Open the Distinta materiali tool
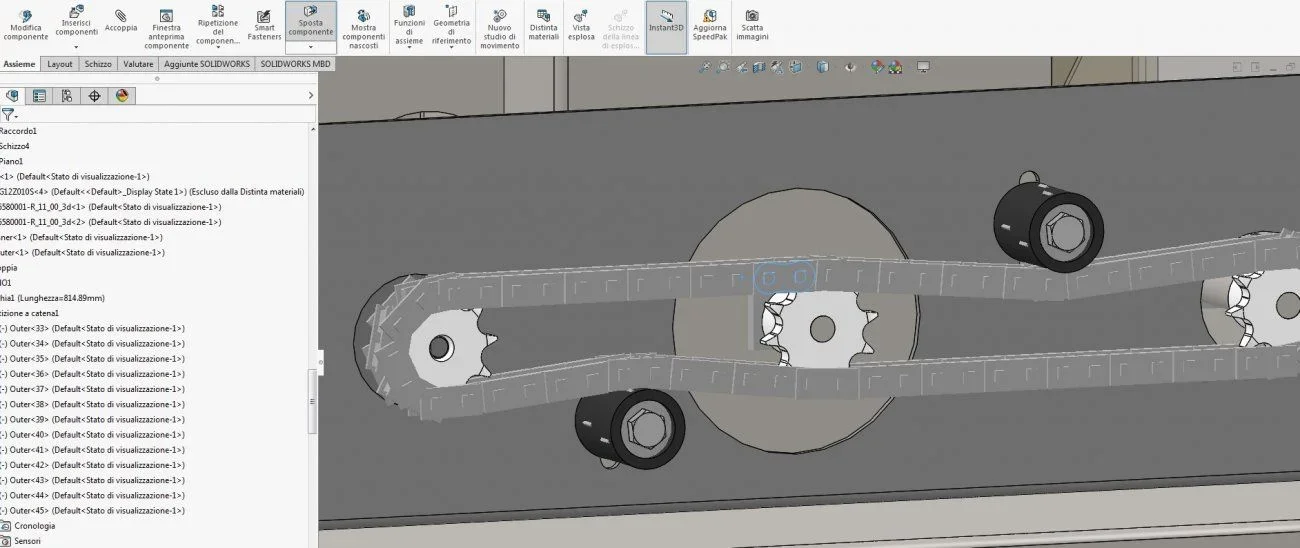Viewport: 1300px width, 548px height. click(543, 25)
